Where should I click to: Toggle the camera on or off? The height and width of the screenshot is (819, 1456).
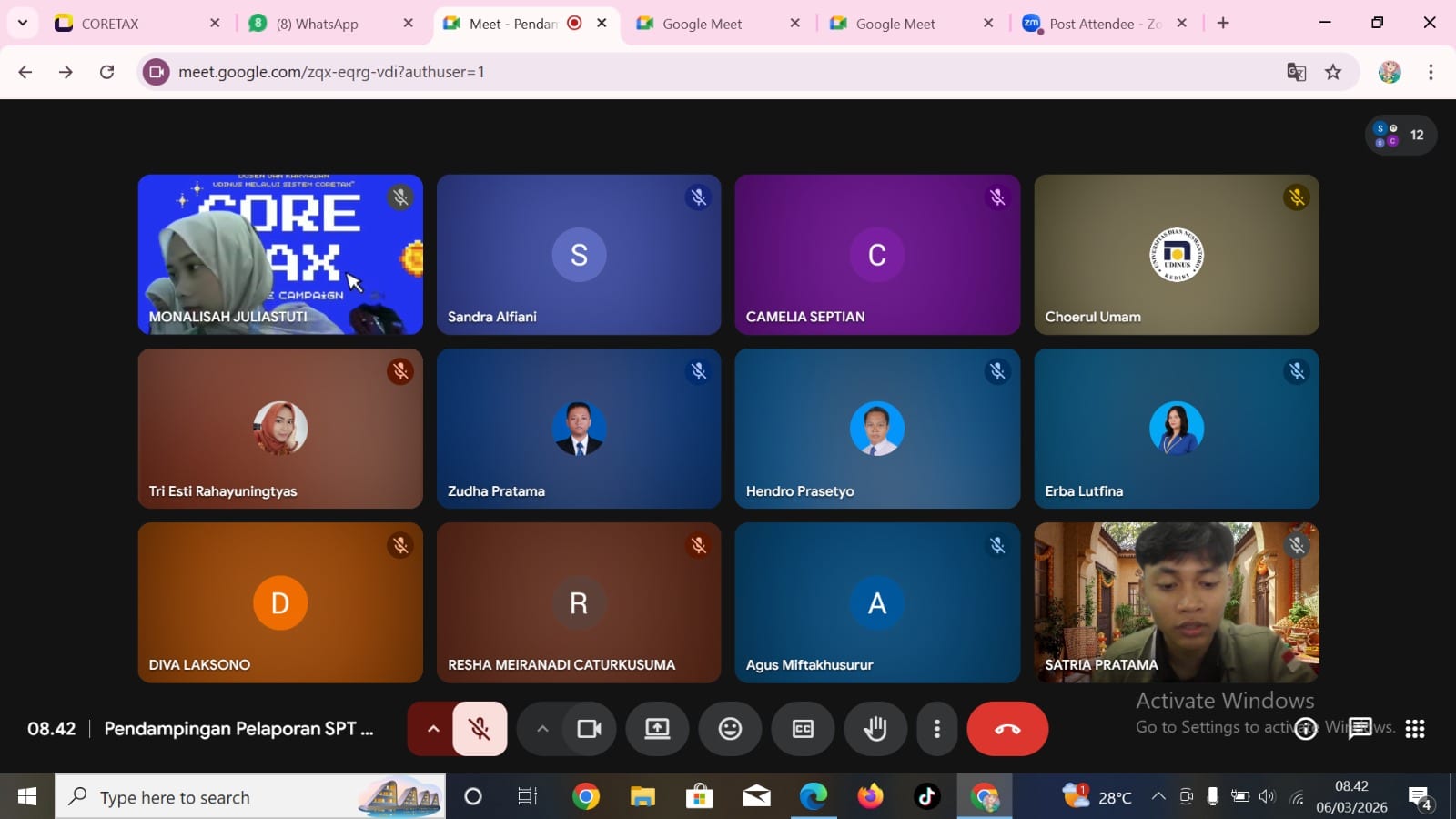tap(589, 729)
